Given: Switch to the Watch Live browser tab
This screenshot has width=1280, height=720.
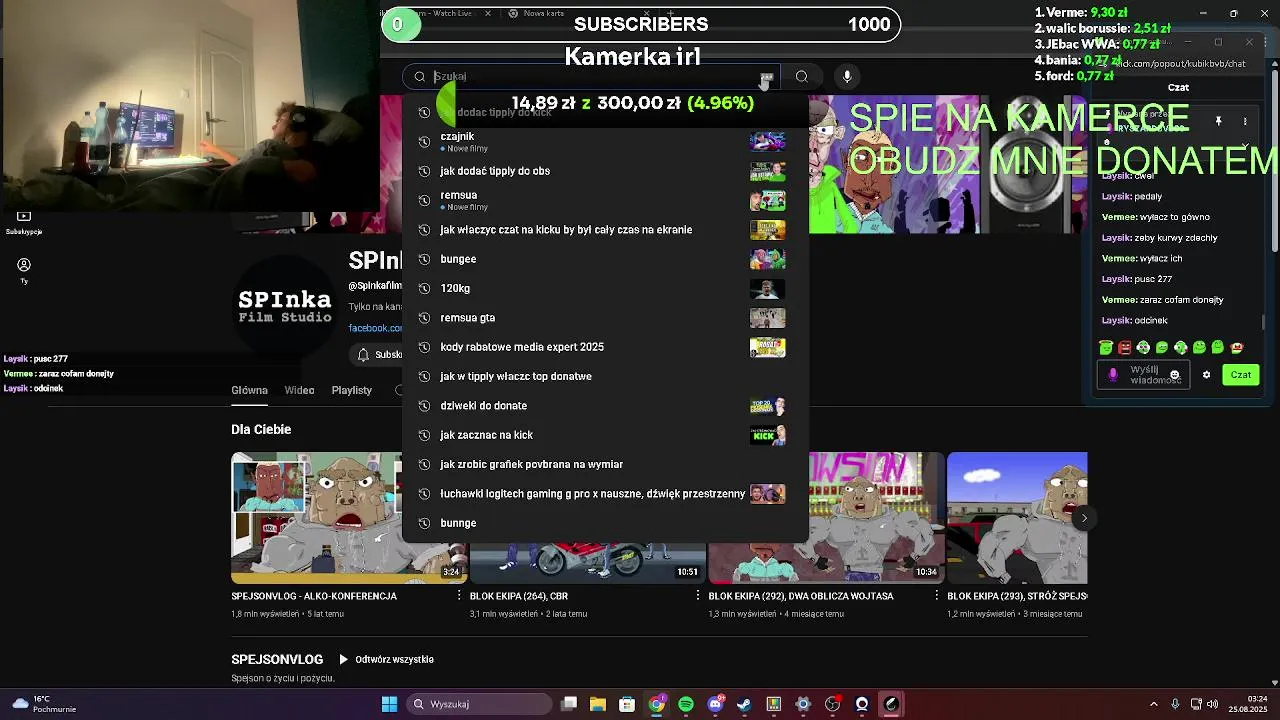Looking at the screenshot, I should [x=437, y=13].
